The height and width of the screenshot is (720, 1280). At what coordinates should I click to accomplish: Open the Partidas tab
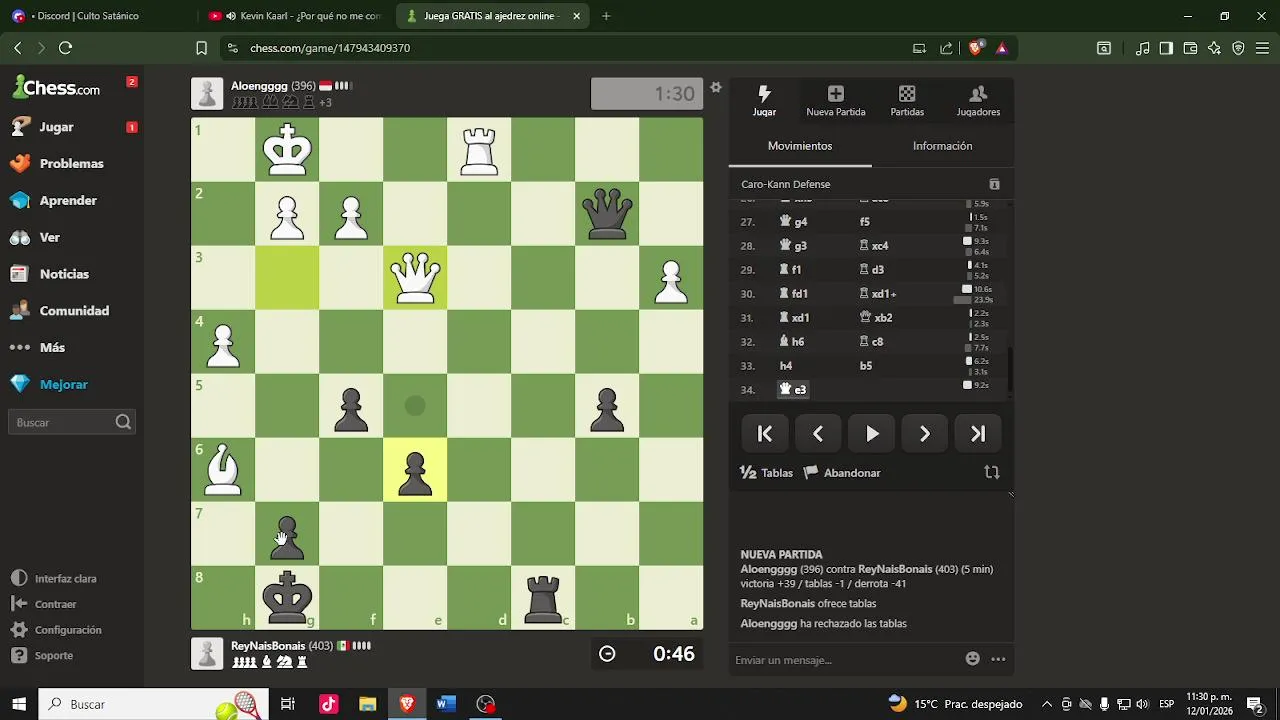907,101
